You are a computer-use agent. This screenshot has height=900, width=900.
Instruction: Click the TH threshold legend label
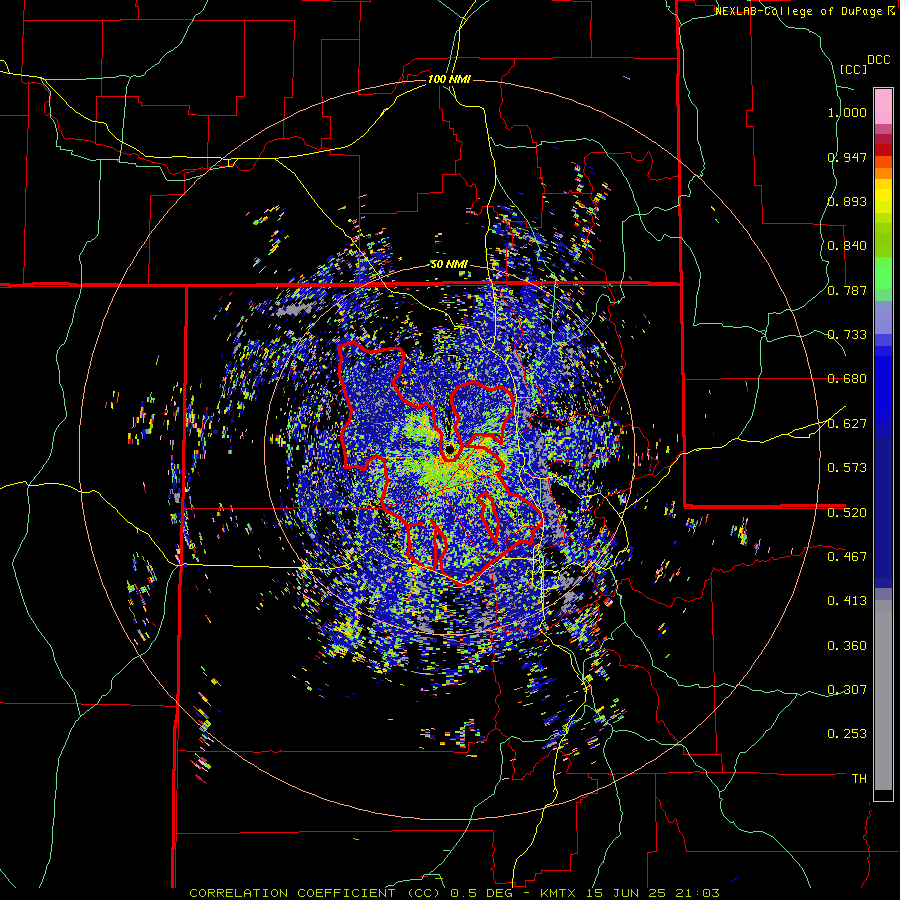859,778
